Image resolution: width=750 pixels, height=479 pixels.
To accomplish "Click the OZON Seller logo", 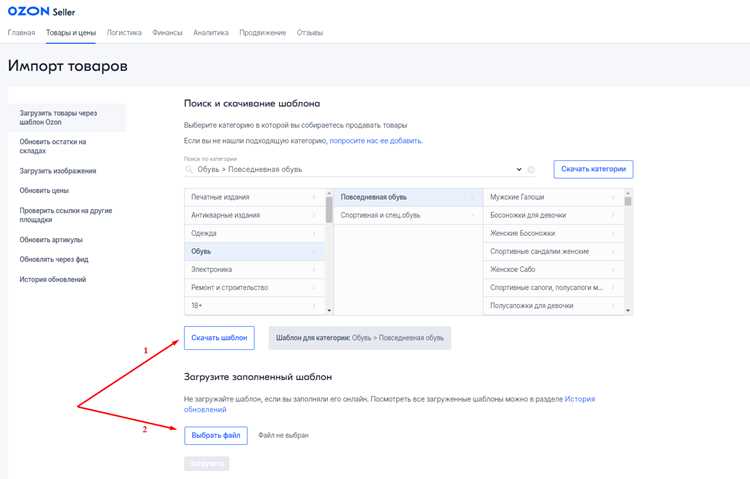I will (x=41, y=11).
